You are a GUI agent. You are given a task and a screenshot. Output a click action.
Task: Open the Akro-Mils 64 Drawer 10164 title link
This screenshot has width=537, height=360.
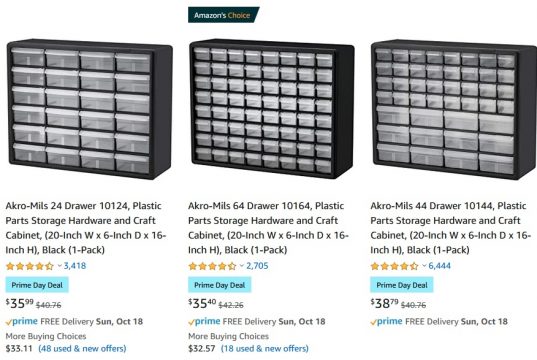pyautogui.click(x=268, y=228)
